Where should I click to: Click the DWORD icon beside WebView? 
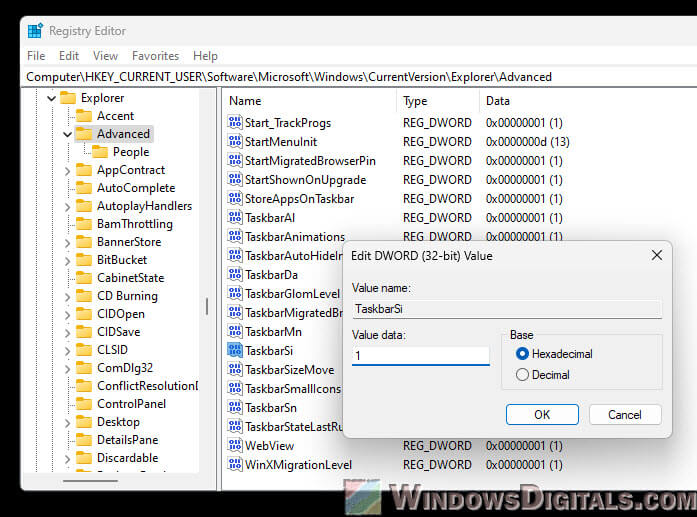pyautogui.click(x=235, y=445)
